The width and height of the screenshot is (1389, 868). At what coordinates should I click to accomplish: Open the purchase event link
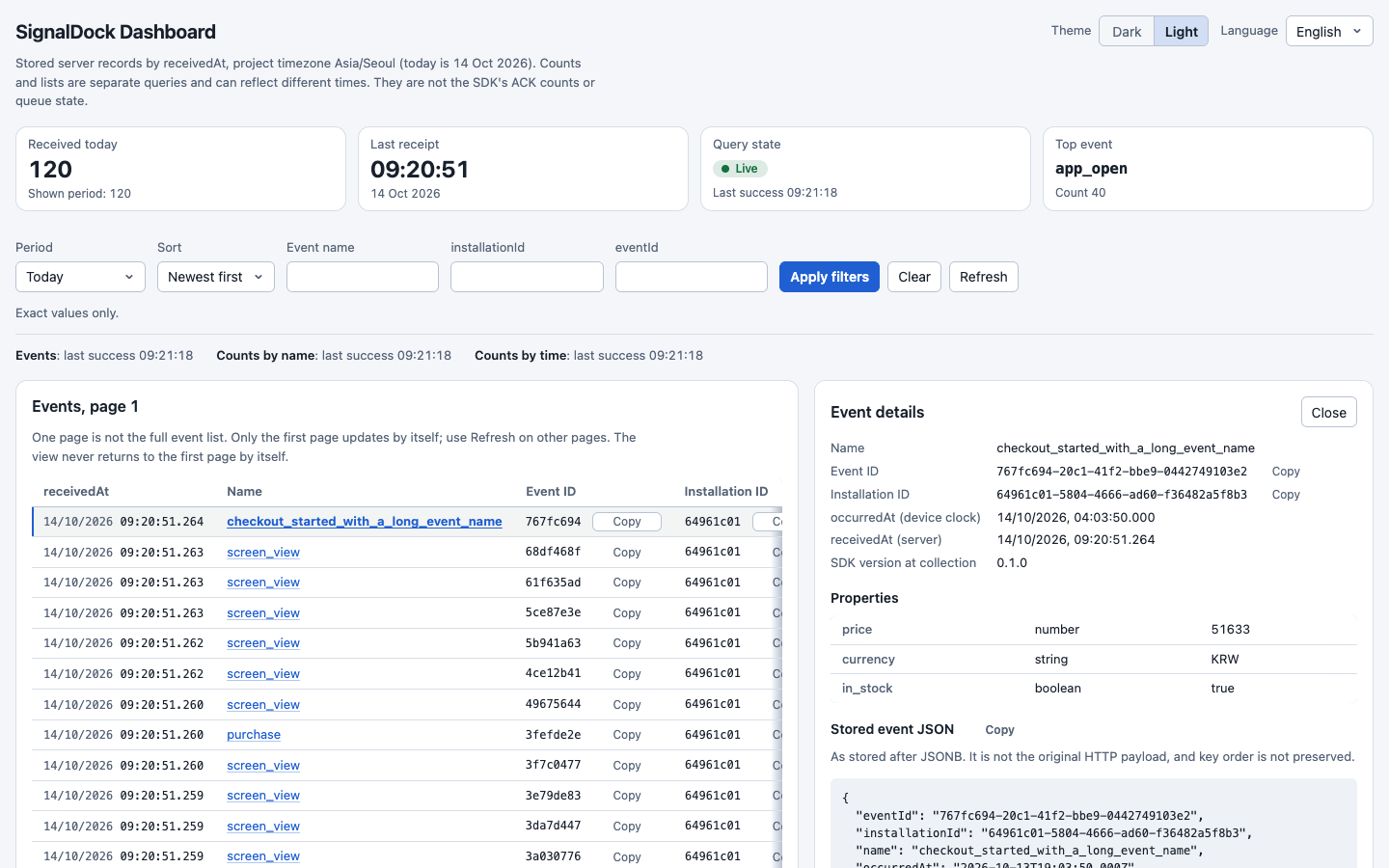pyautogui.click(x=254, y=735)
